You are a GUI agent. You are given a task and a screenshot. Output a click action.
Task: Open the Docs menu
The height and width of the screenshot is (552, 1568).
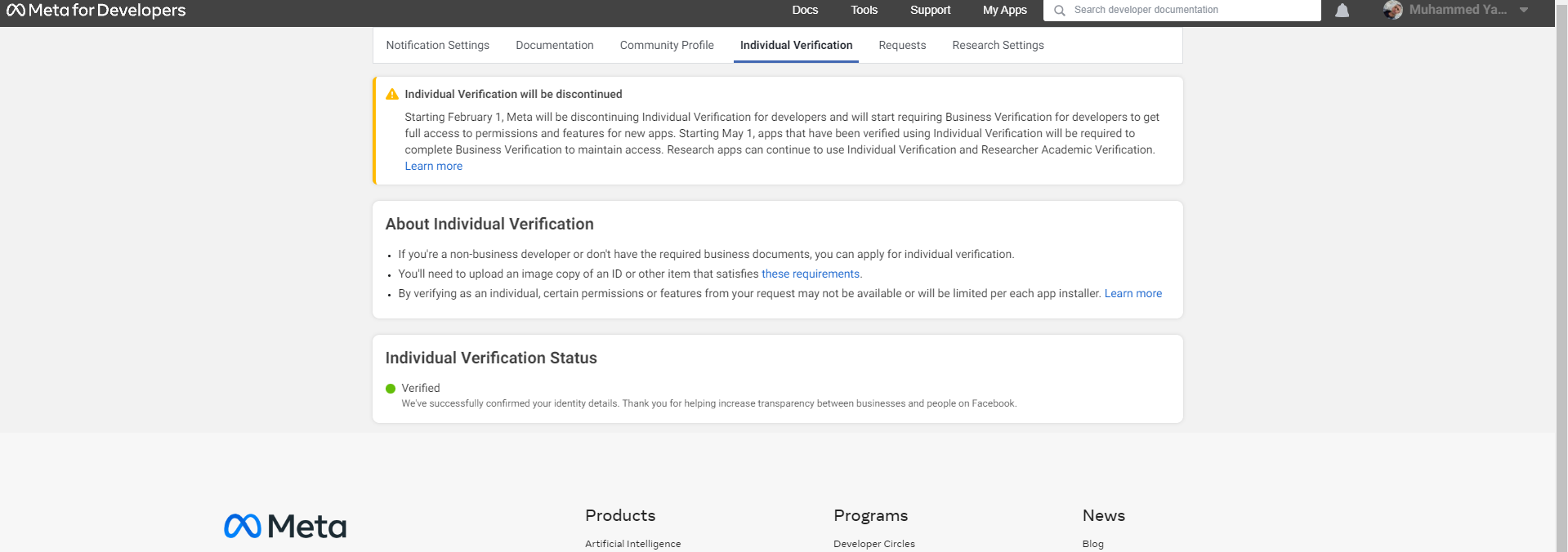pyautogui.click(x=805, y=10)
